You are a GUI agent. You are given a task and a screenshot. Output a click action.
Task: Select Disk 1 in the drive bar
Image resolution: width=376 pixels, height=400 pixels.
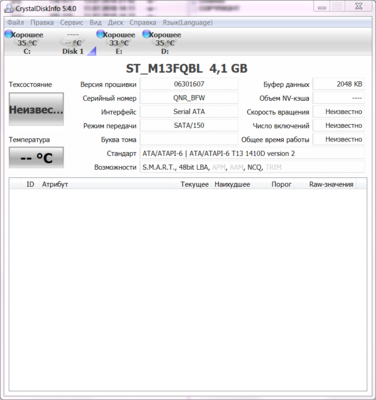tap(74, 43)
